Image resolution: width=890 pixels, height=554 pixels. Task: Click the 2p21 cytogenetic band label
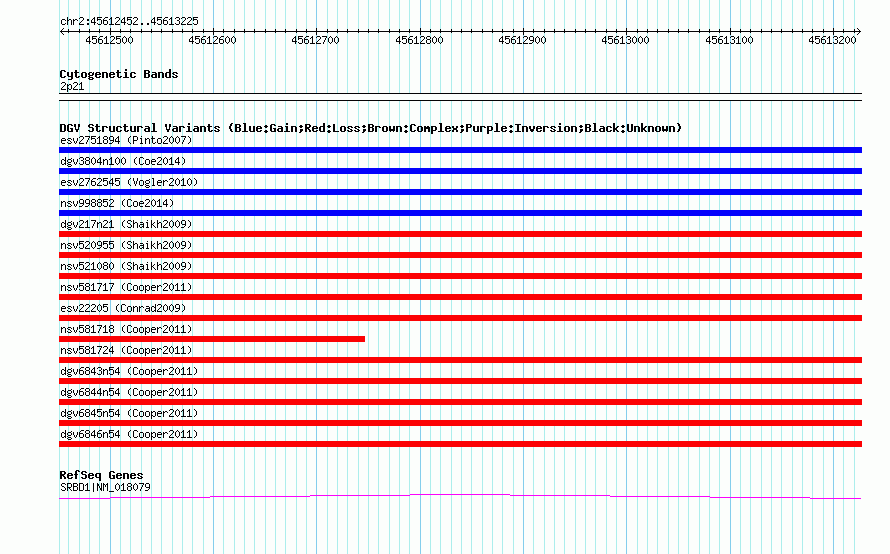[x=72, y=86]
